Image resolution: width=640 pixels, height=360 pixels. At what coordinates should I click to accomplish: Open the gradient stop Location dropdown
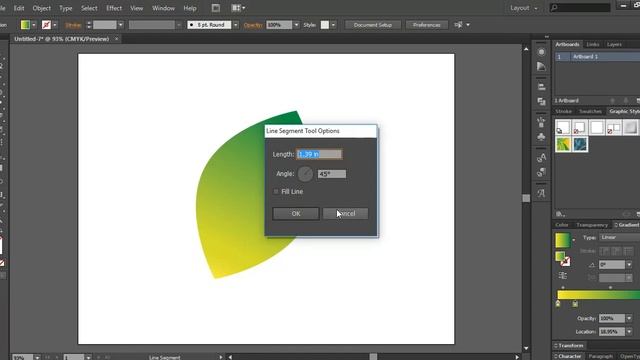(x=629, y=332)
